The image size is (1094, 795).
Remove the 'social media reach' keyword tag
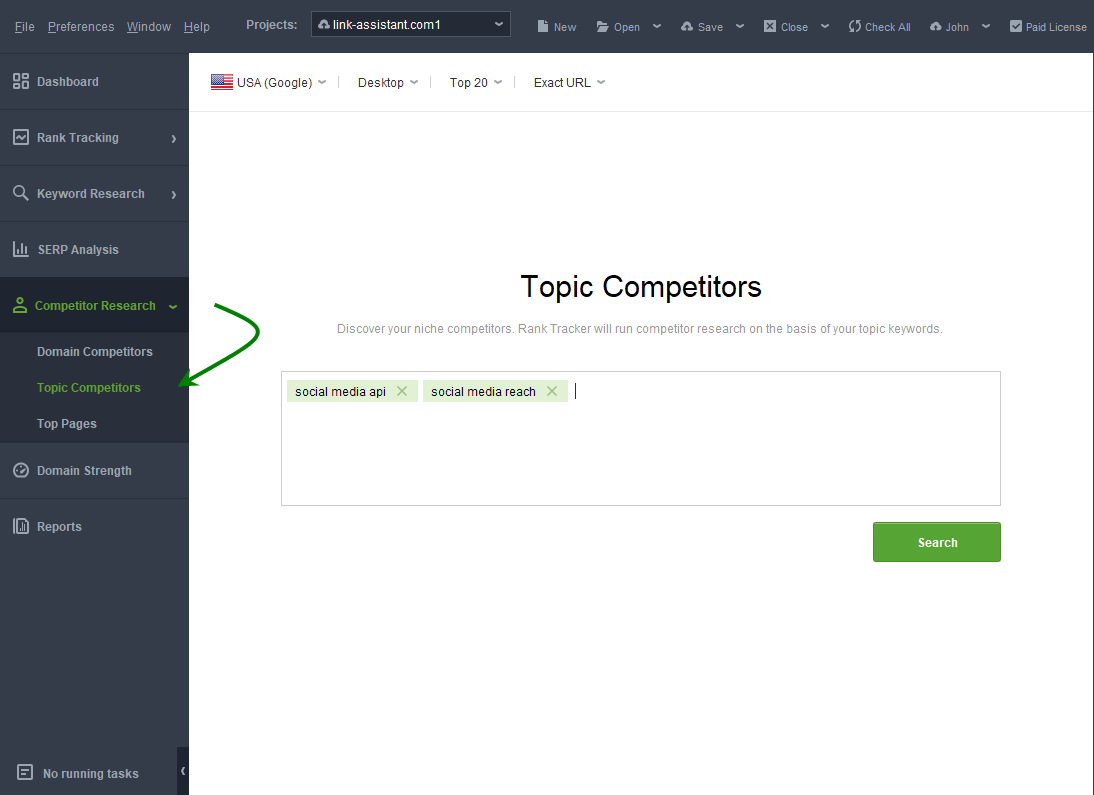point(552,392)
